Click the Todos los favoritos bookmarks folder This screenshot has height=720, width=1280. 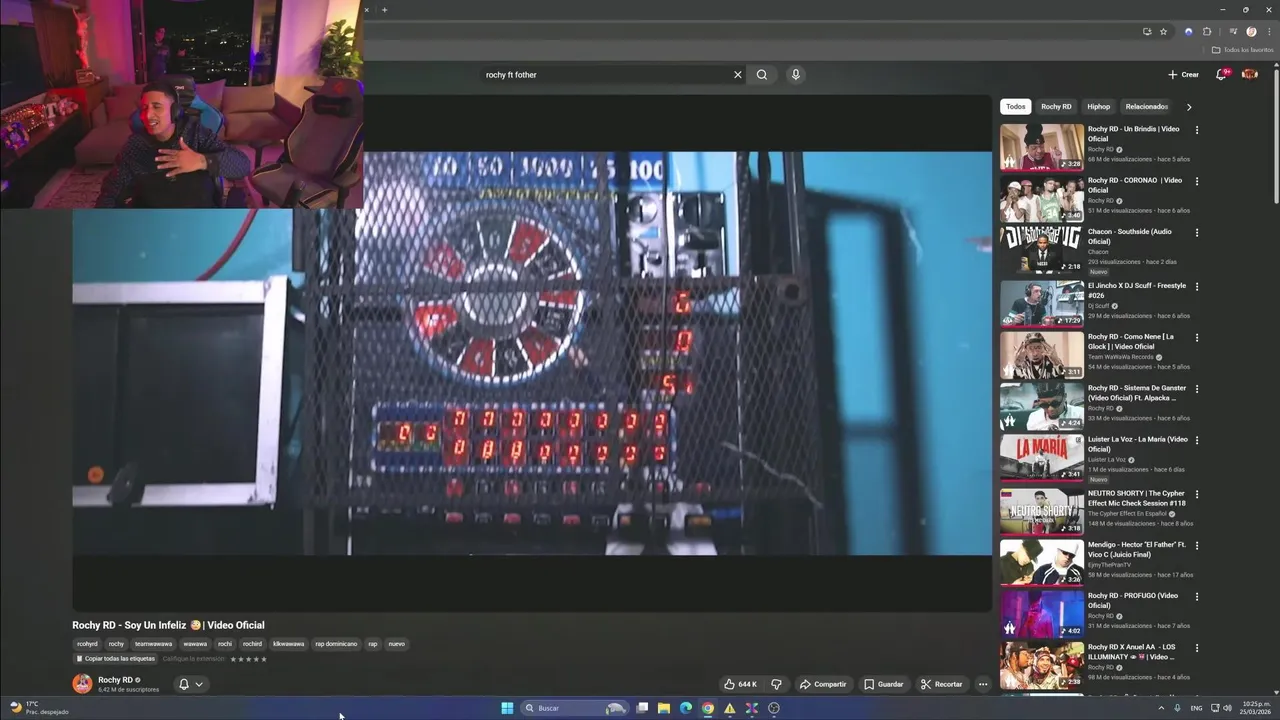(x=1243, y=49)
